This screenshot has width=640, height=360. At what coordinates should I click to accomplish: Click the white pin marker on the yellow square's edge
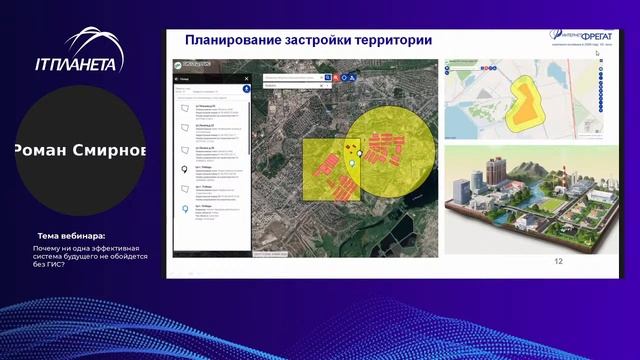360,153
